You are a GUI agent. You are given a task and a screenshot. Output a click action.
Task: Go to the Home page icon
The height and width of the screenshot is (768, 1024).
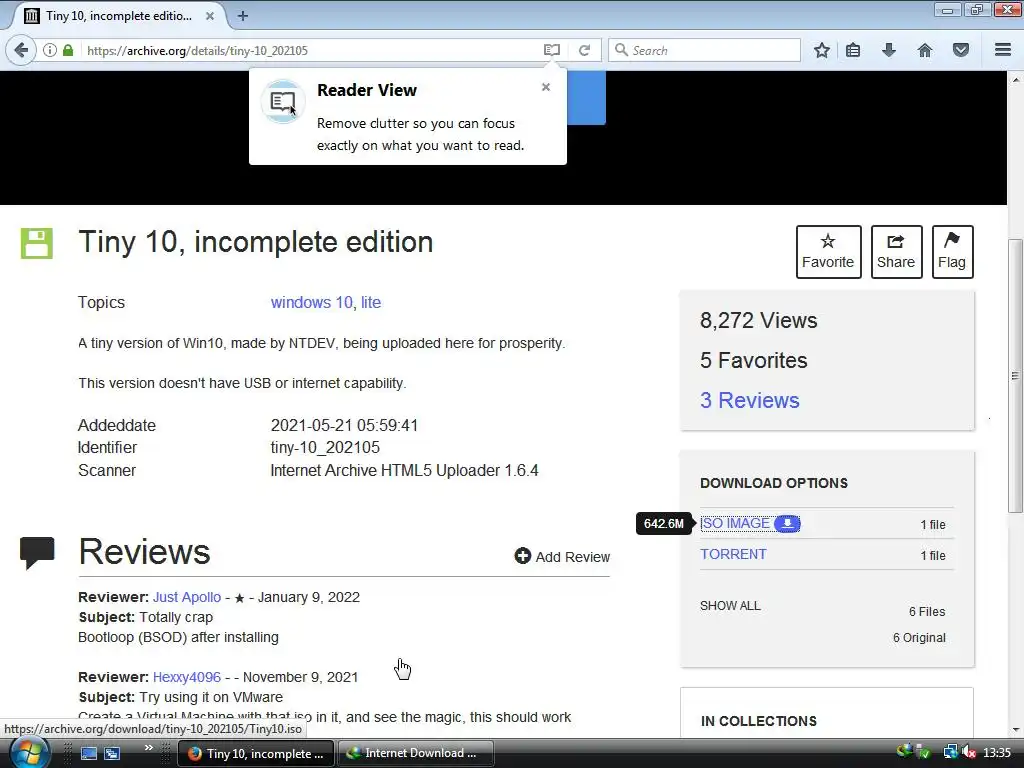point(925,50)
